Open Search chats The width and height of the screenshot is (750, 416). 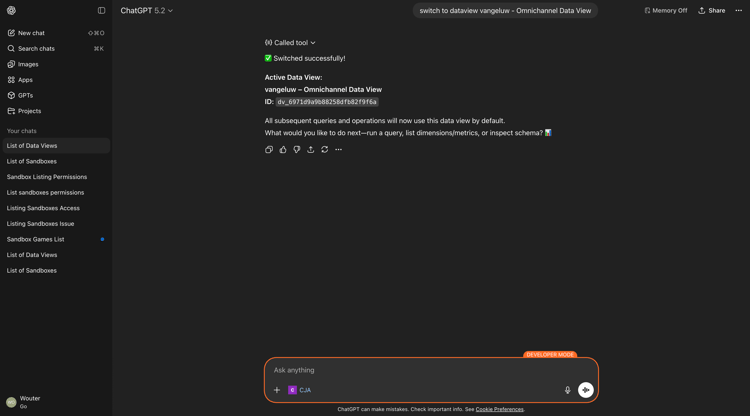click(x=56, y=48)
